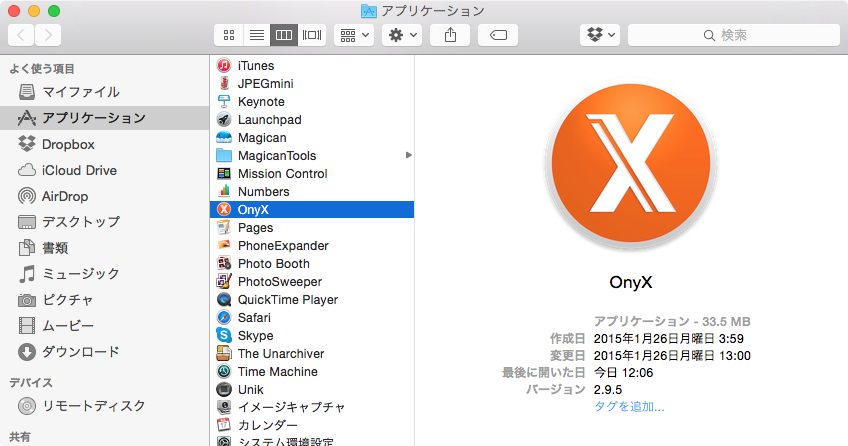Click the Skype app icon
The width and height of the screenshot is (848, 446).
click(x=224, y=336)
